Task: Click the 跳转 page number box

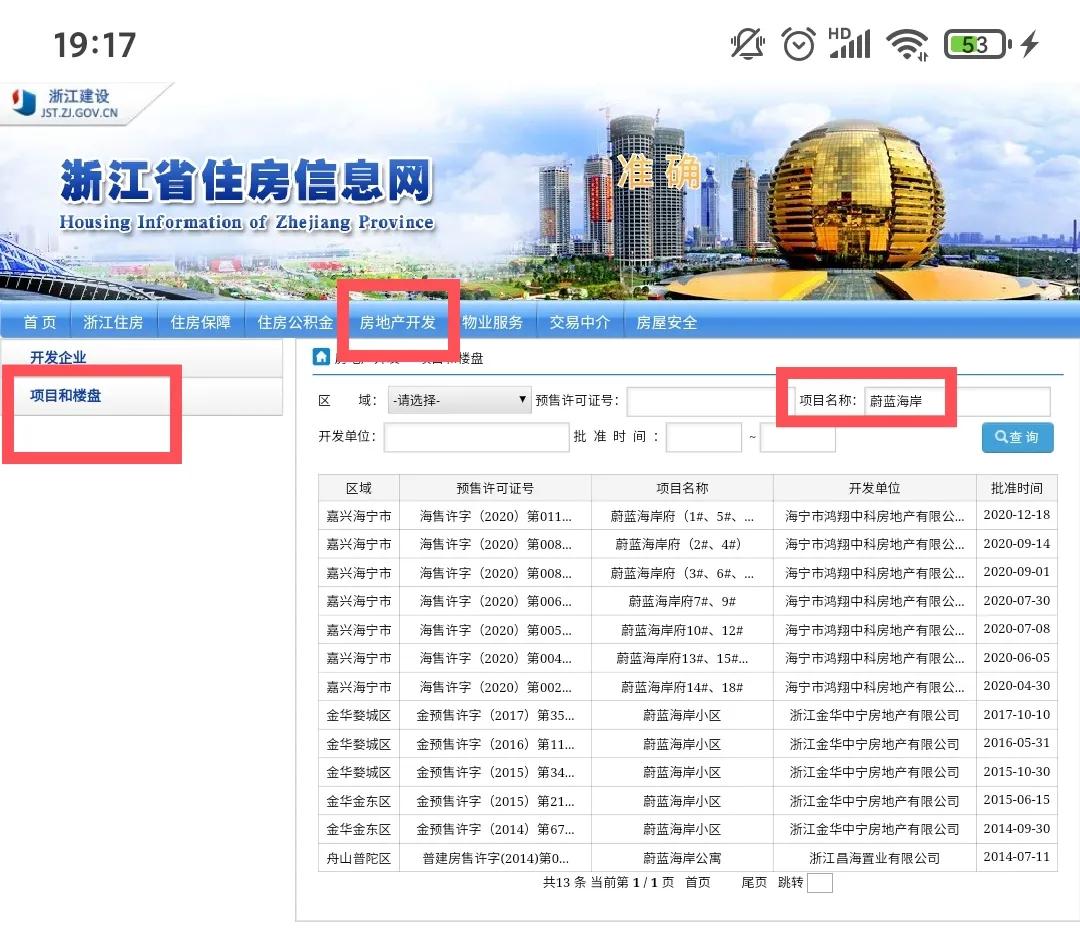Action: point(820,883)
